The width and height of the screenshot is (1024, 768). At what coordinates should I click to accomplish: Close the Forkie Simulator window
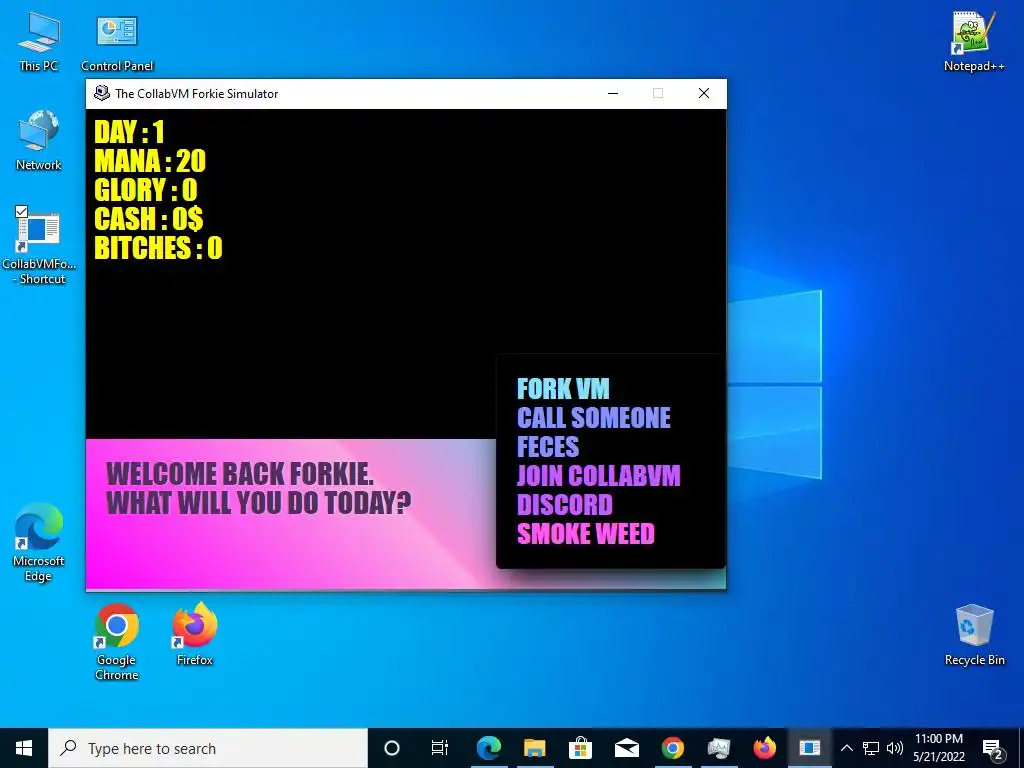(704, 93)
